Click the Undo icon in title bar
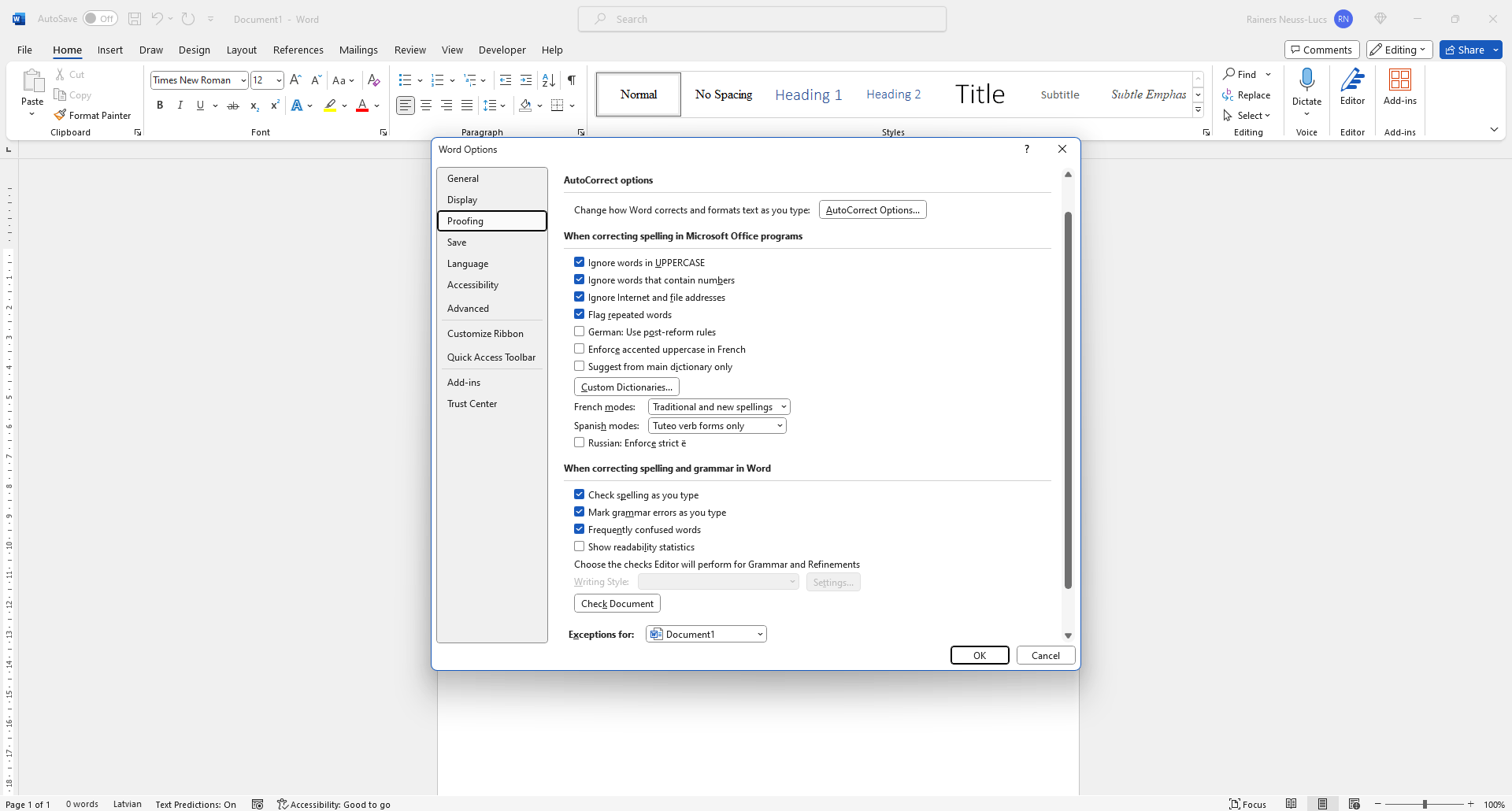 (x=157, y=19)
